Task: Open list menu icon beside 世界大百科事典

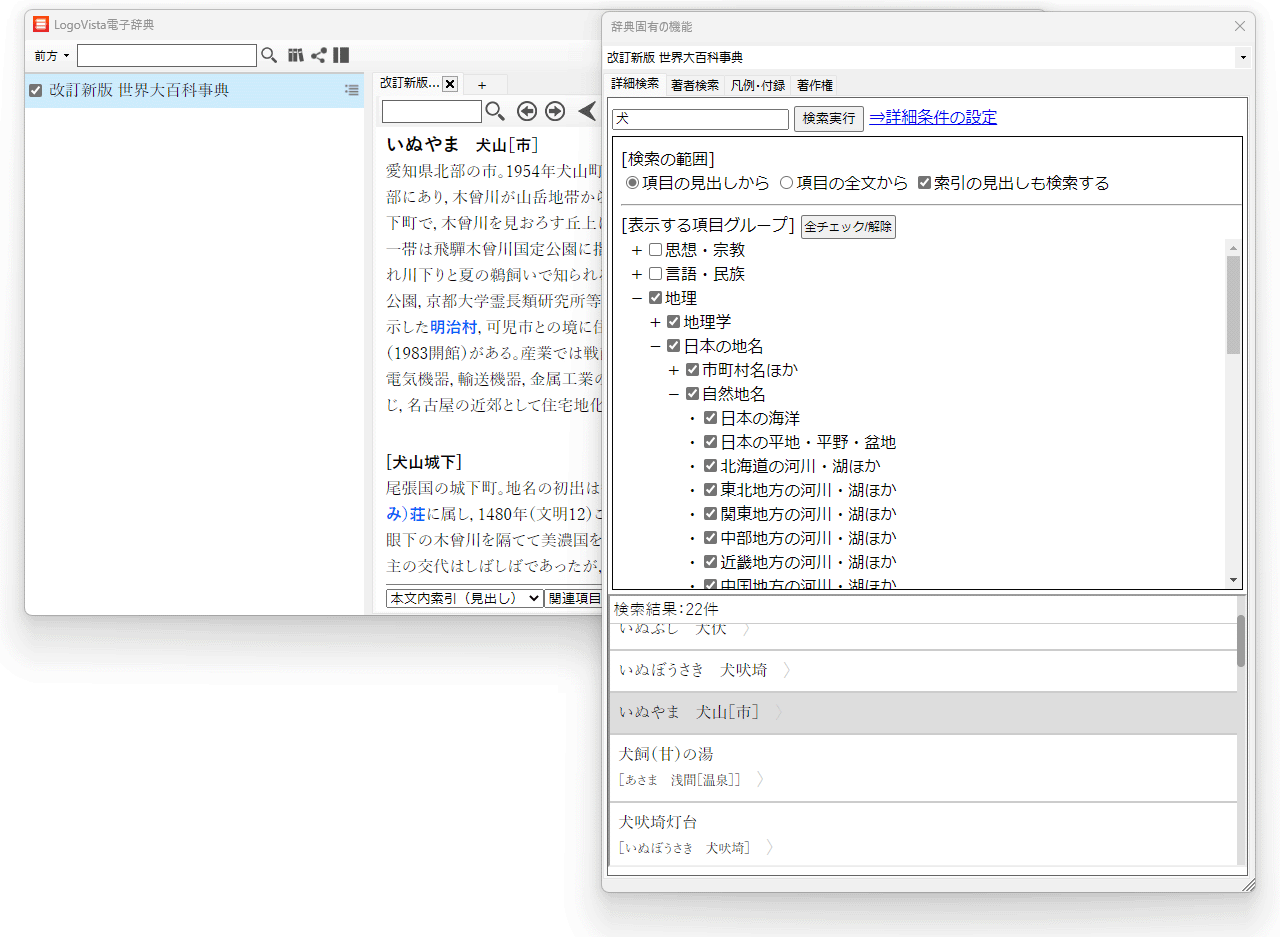Action: [351, 90]
